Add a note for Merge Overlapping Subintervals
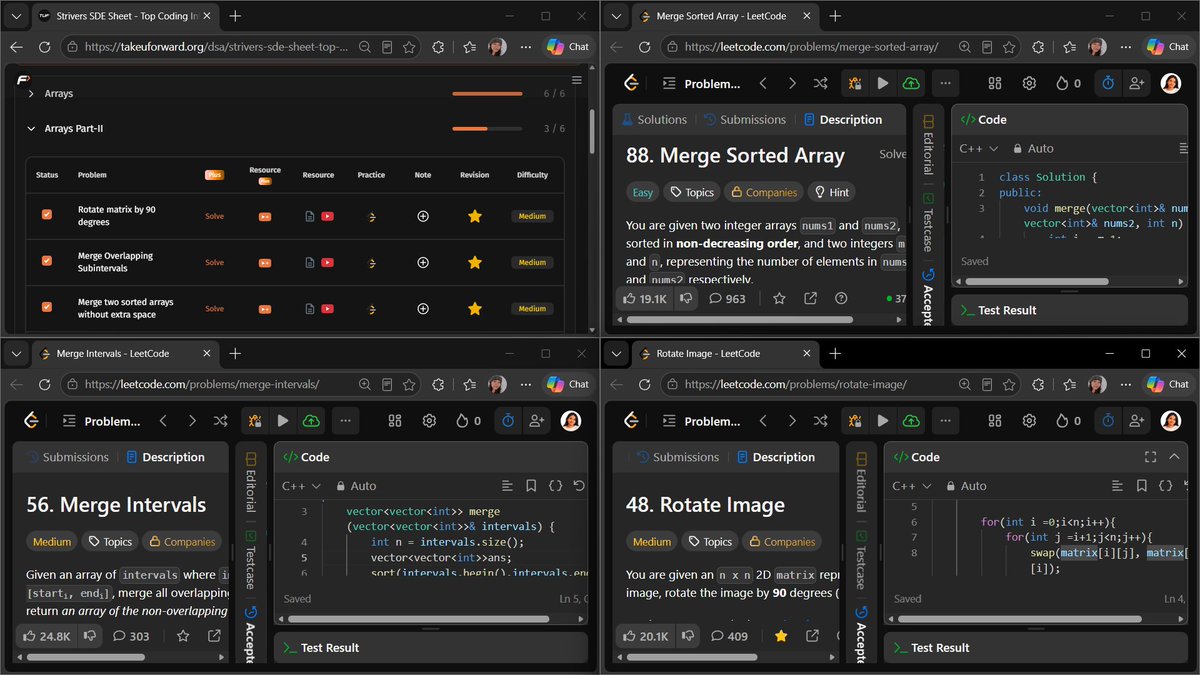1200x675 pixels. pos(423,262)
